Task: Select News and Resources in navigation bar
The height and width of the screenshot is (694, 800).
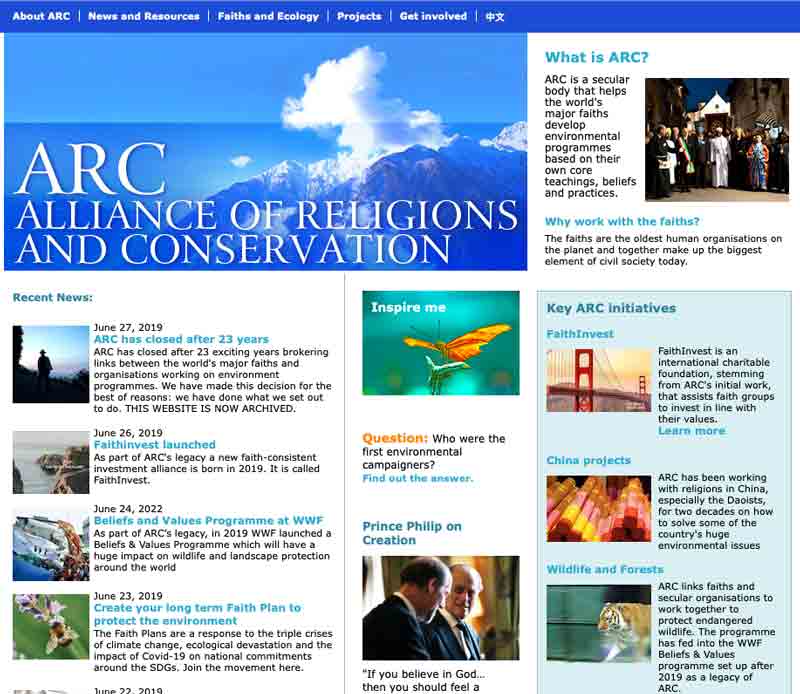Action: [x=143, y=16]
